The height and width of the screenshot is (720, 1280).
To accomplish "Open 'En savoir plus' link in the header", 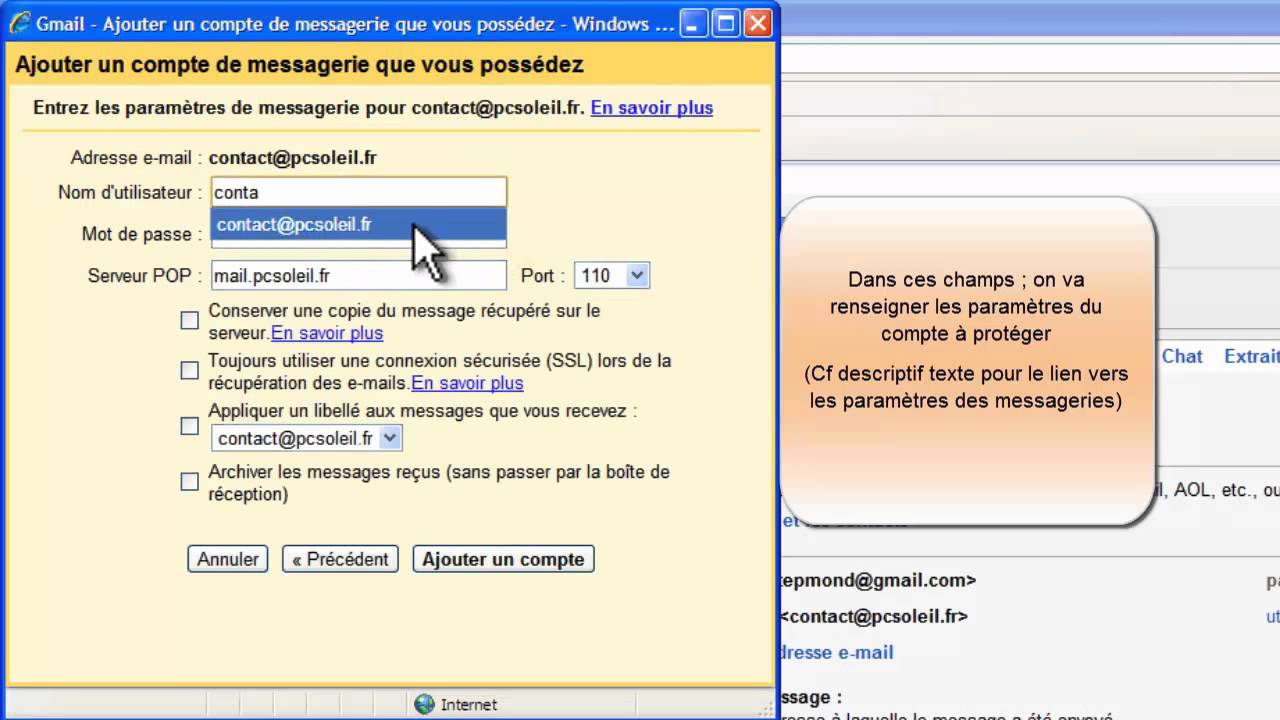I will coord(652,107).
